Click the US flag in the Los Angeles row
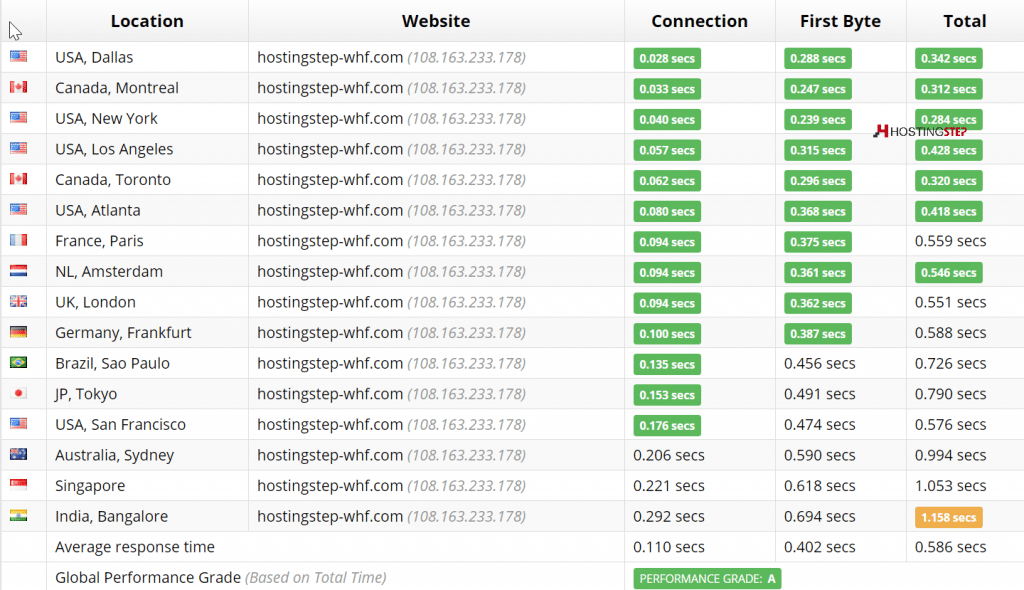The height and width of the screenshot is (590, 1024). click(x=18, y=148)
